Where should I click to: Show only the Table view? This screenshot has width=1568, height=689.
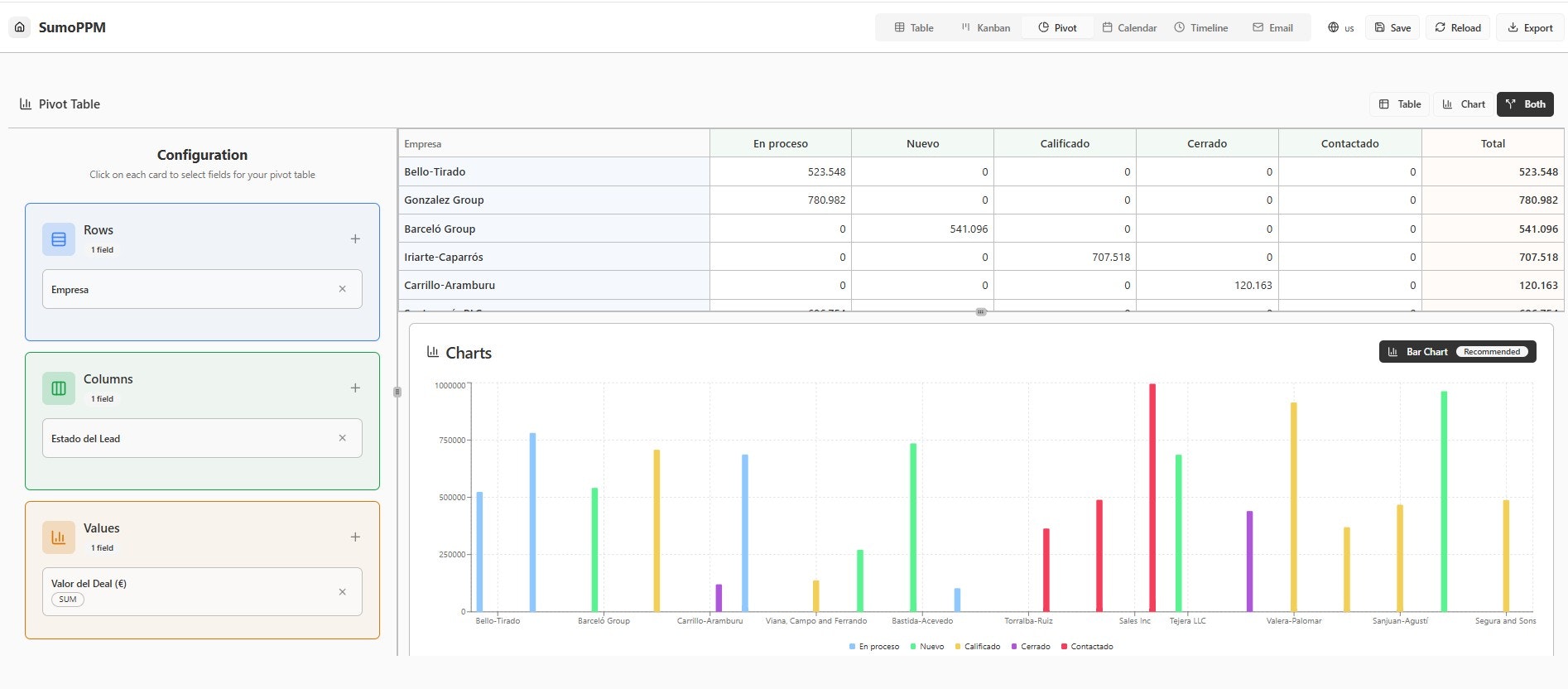coord(1400,104)
